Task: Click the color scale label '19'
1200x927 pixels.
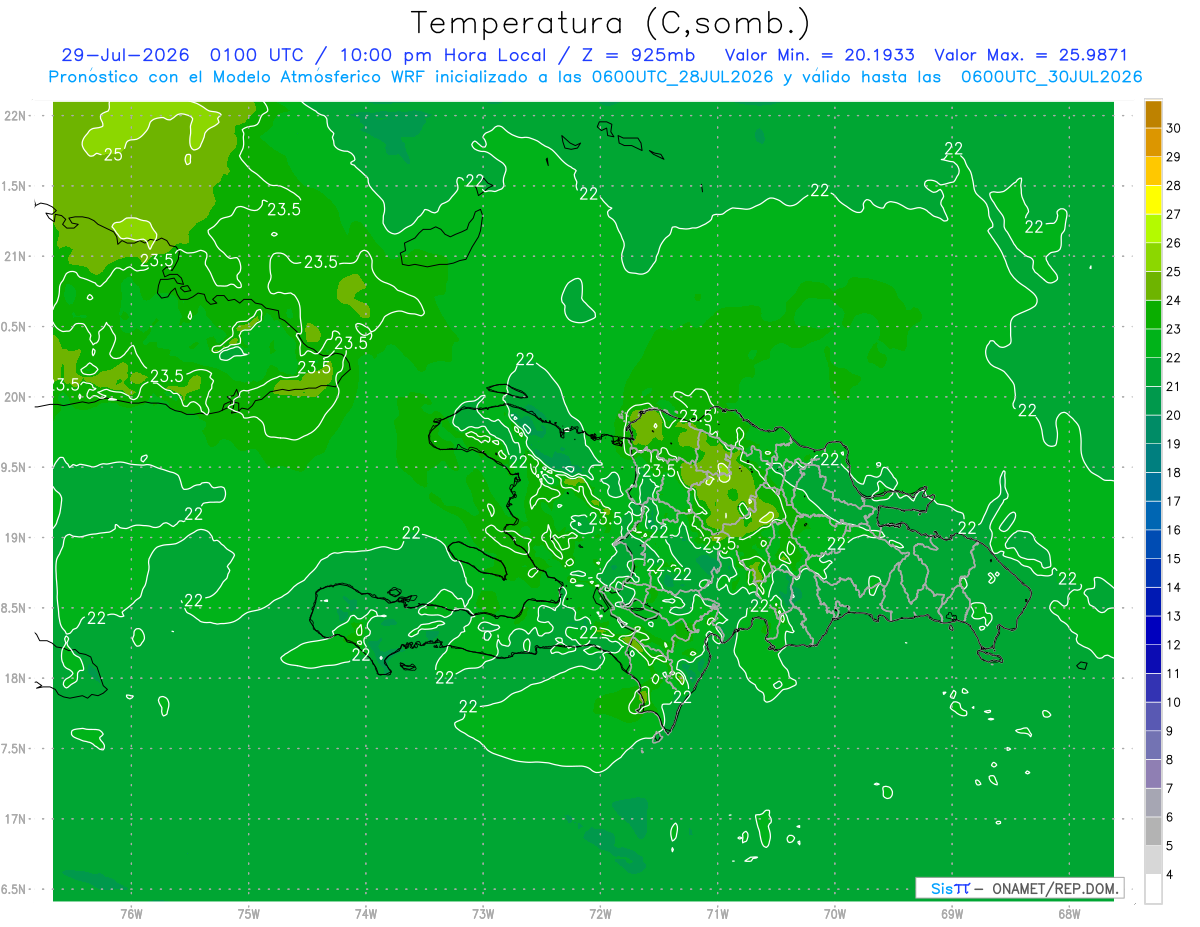Action: 1174,444
